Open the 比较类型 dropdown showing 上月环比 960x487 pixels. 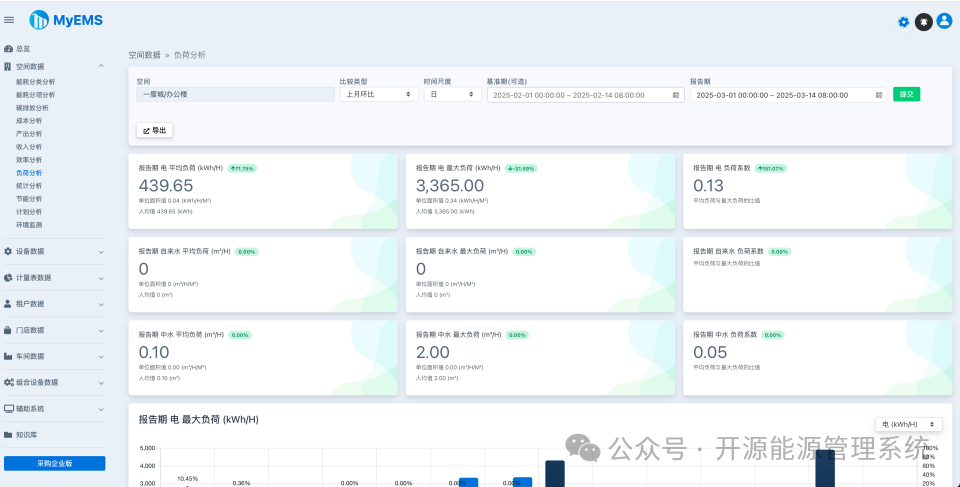click(379, 94)
